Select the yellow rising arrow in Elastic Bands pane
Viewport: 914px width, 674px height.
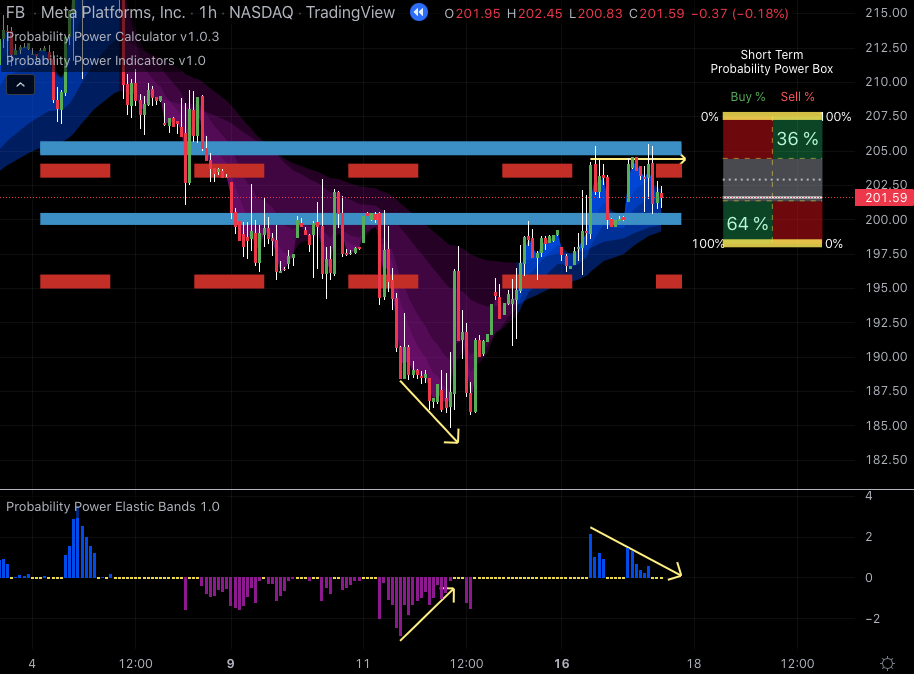pos(428,612)
